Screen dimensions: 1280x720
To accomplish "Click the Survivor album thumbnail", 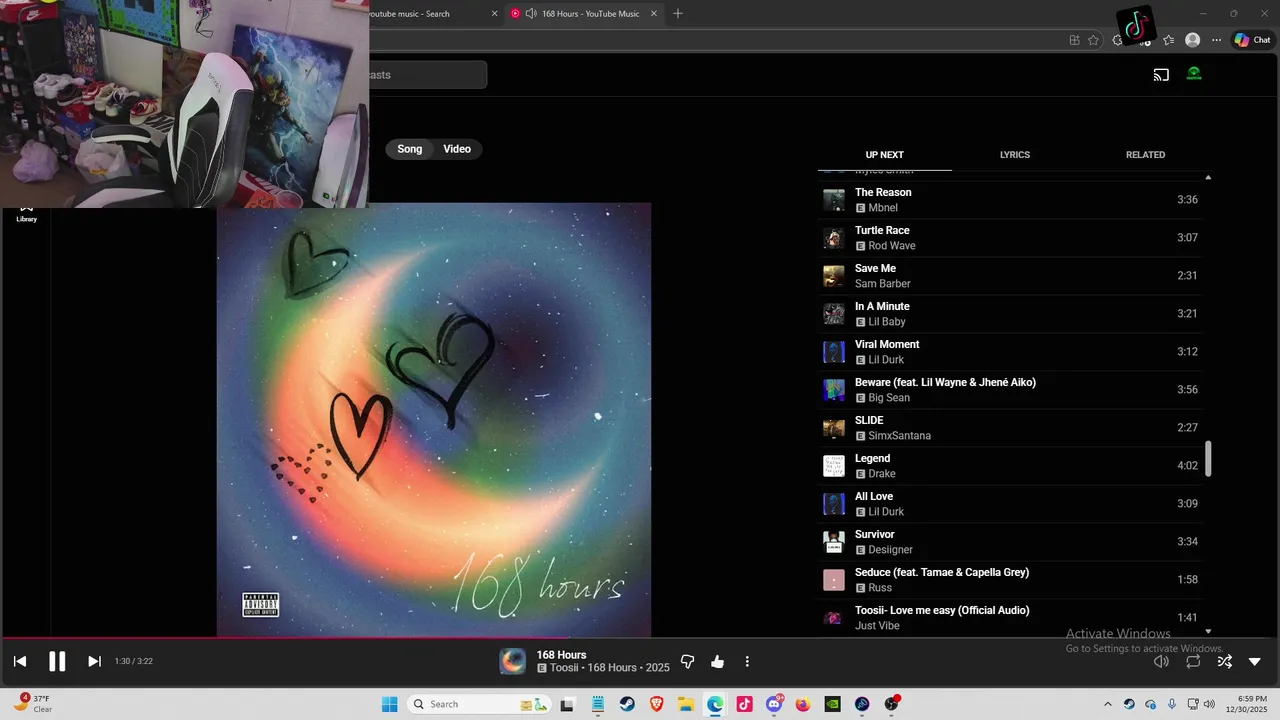I will point(833,542).
